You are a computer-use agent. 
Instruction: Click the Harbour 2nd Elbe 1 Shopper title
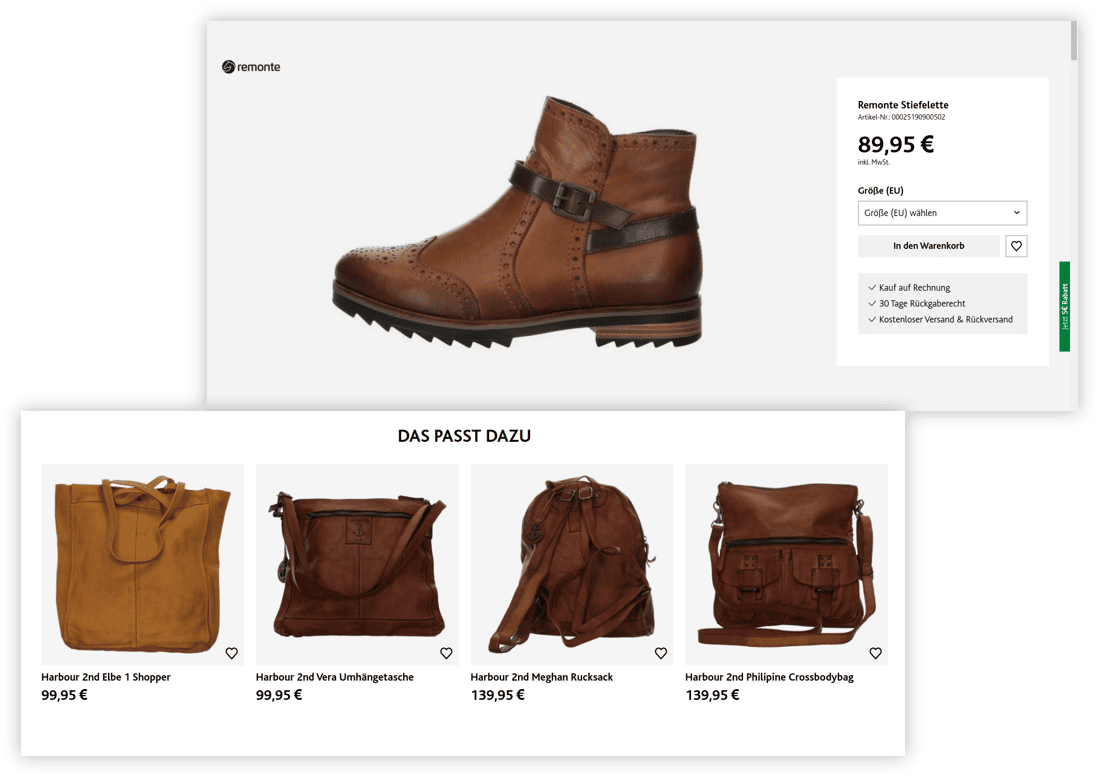pos(106,677)
